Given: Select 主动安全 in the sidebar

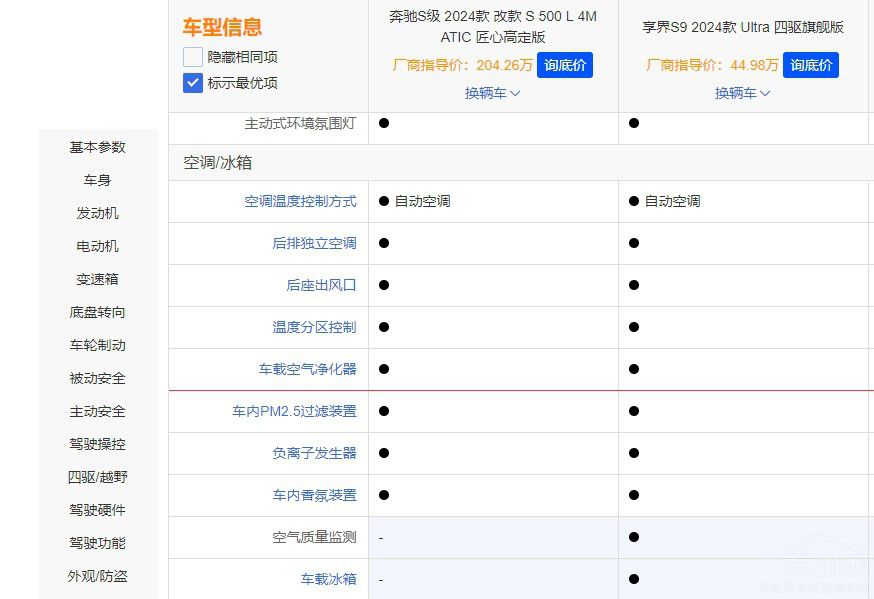Looking at the screenshot, I should tap(96, 411).
